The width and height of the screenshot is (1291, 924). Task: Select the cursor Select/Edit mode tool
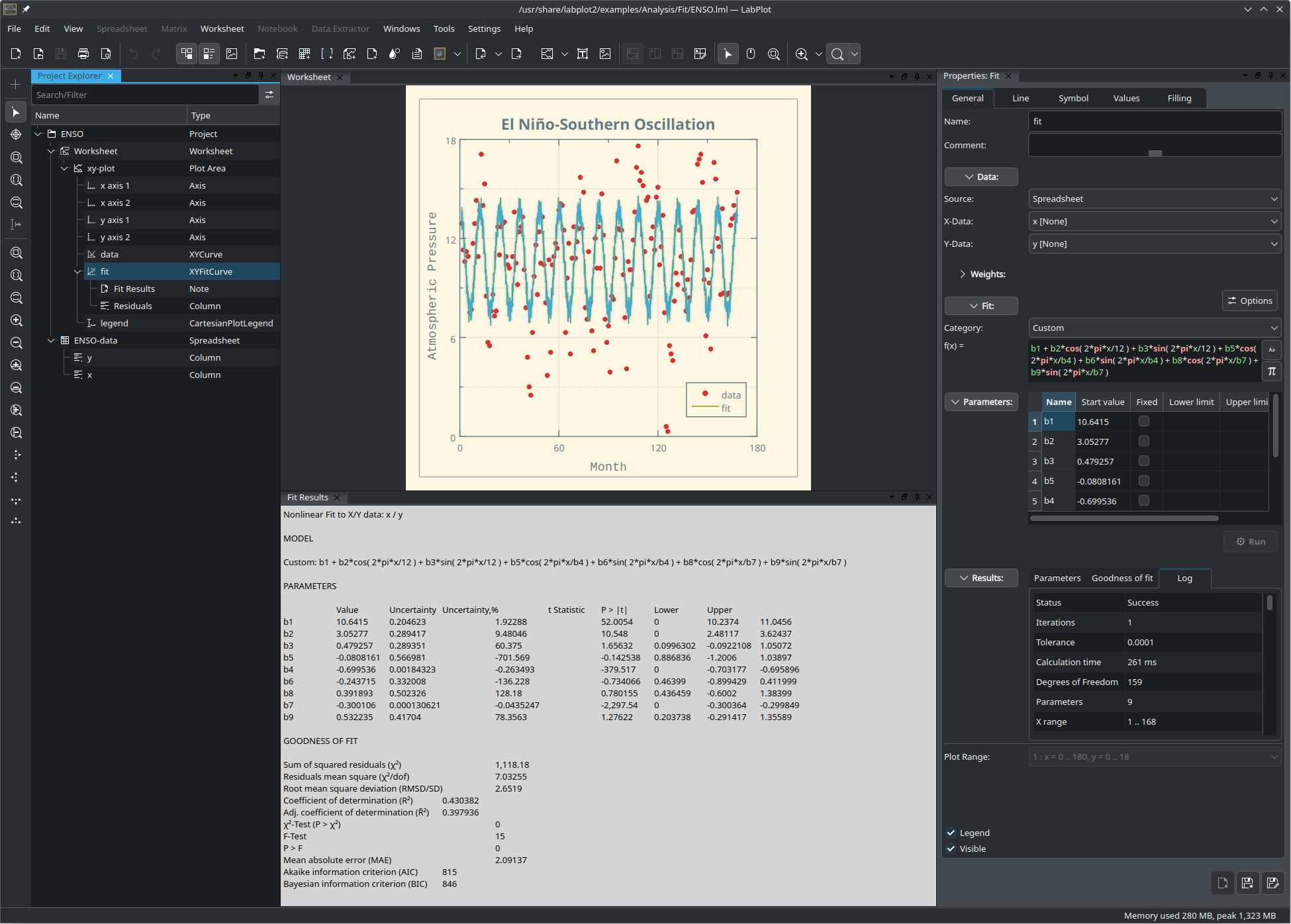point(728,54)
